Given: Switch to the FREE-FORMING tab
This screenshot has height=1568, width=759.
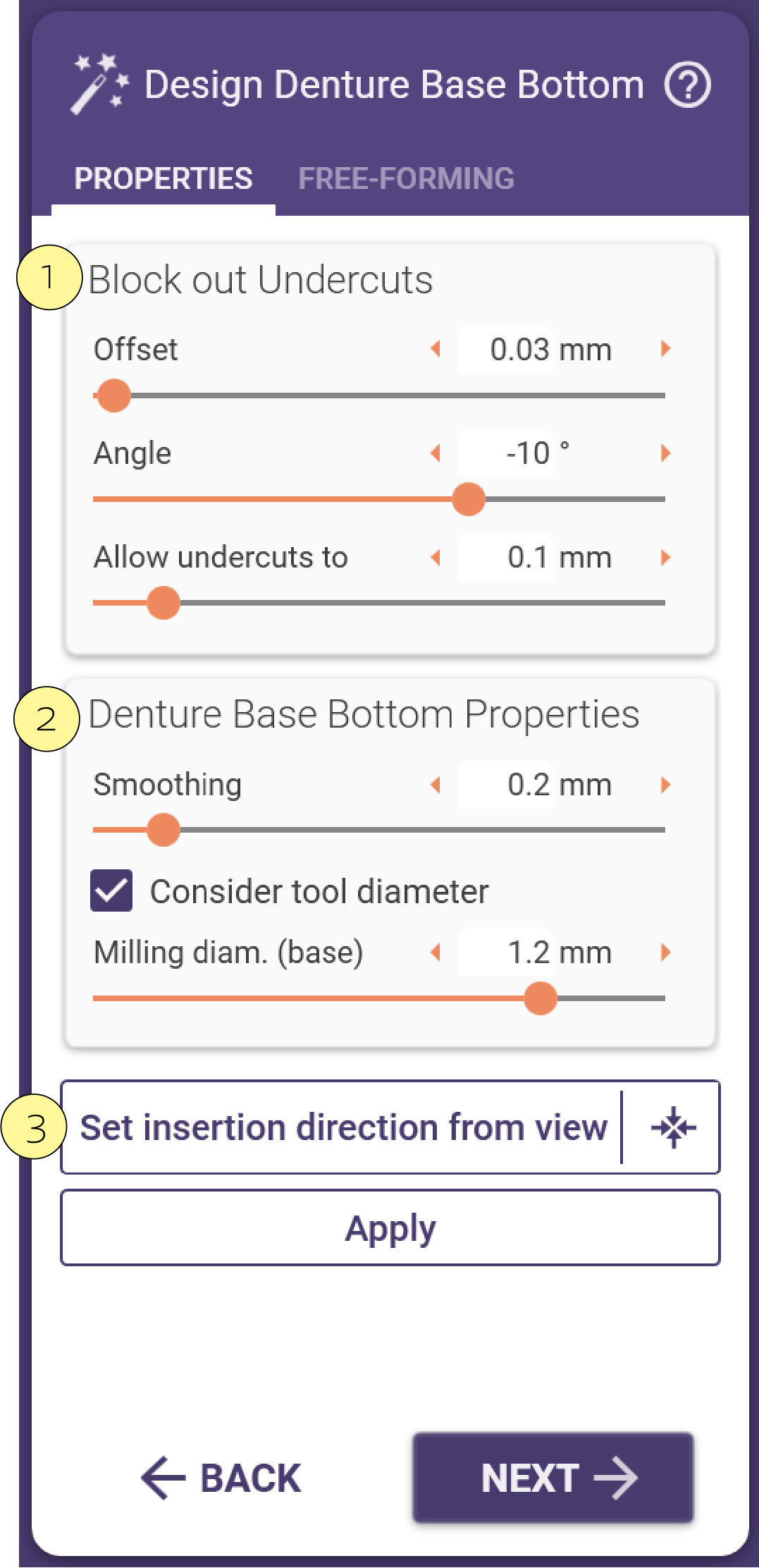Looking at the screenshot, I should point(406,178).
